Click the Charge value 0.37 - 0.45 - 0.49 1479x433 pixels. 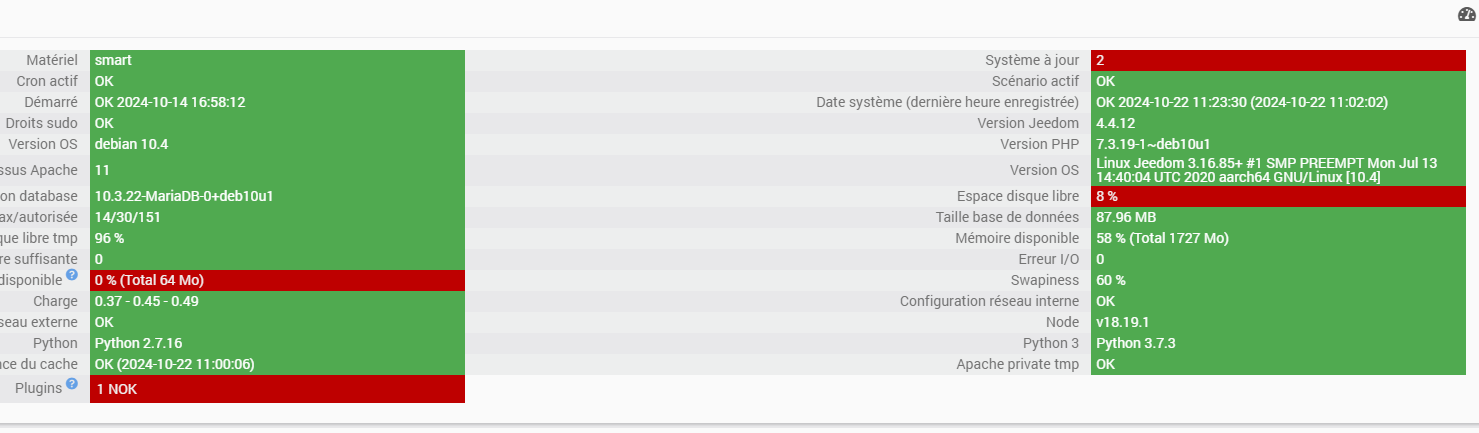[x=277, y=301]
